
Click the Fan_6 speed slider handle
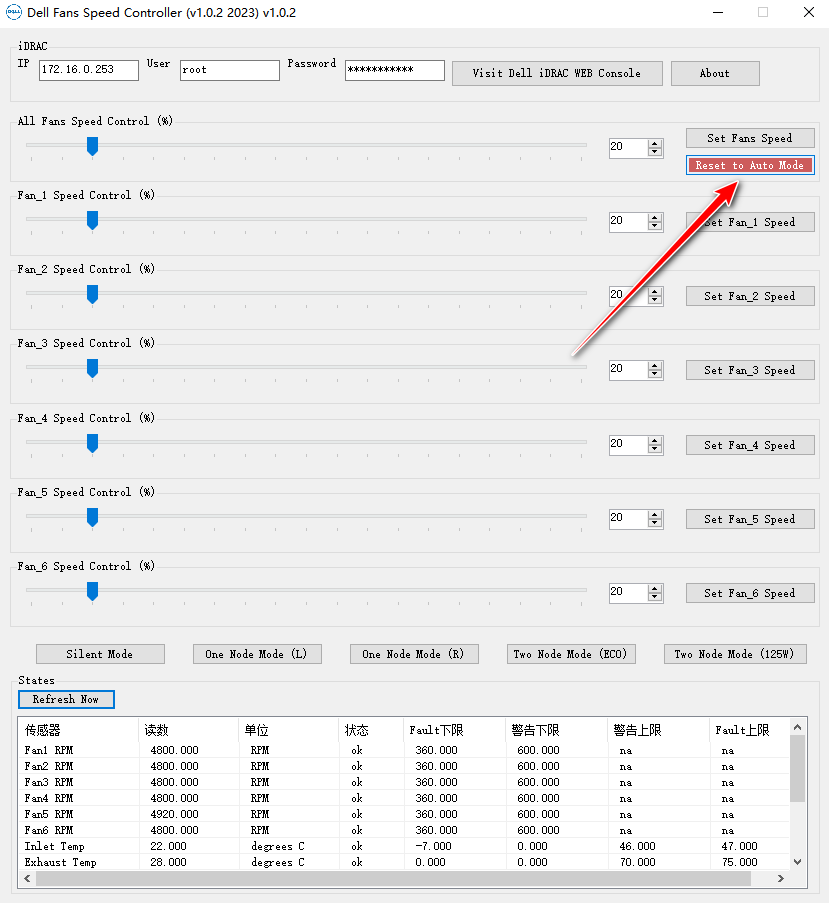(92, 591)
